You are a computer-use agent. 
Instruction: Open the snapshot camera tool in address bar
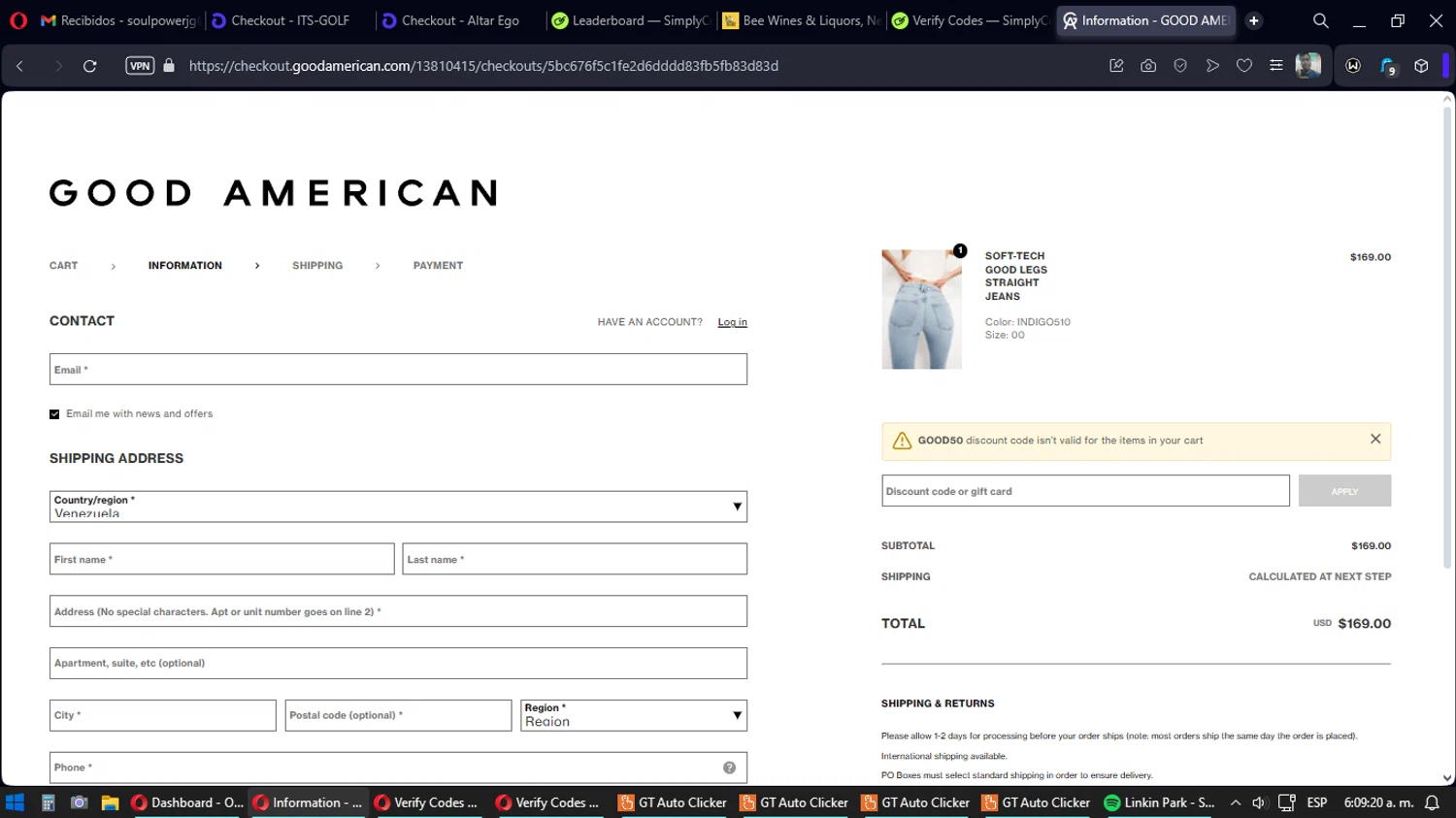pyautogui.click(x=1148, y=66)
